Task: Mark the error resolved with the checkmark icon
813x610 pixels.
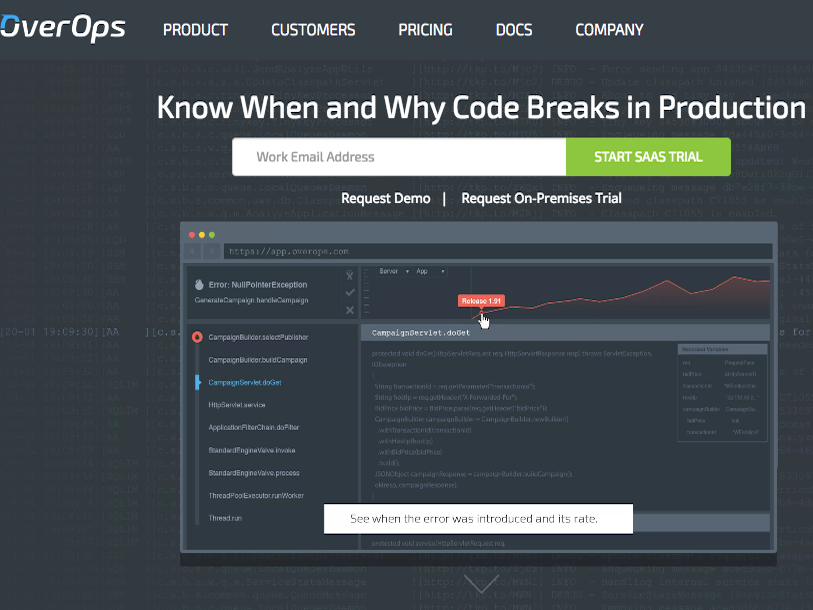Action: point(349,292)
